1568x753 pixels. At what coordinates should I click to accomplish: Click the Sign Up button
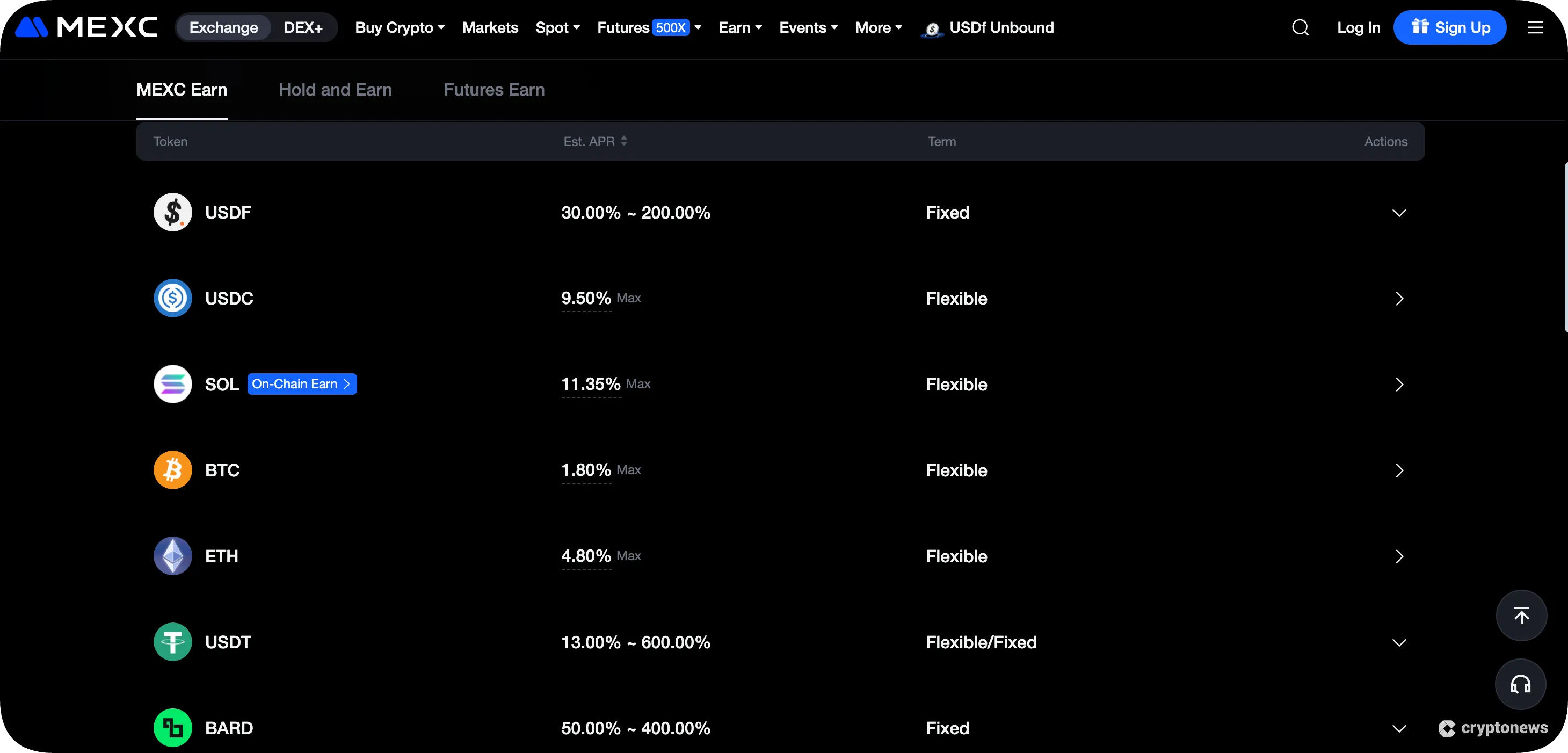(x=1450, y=27)
